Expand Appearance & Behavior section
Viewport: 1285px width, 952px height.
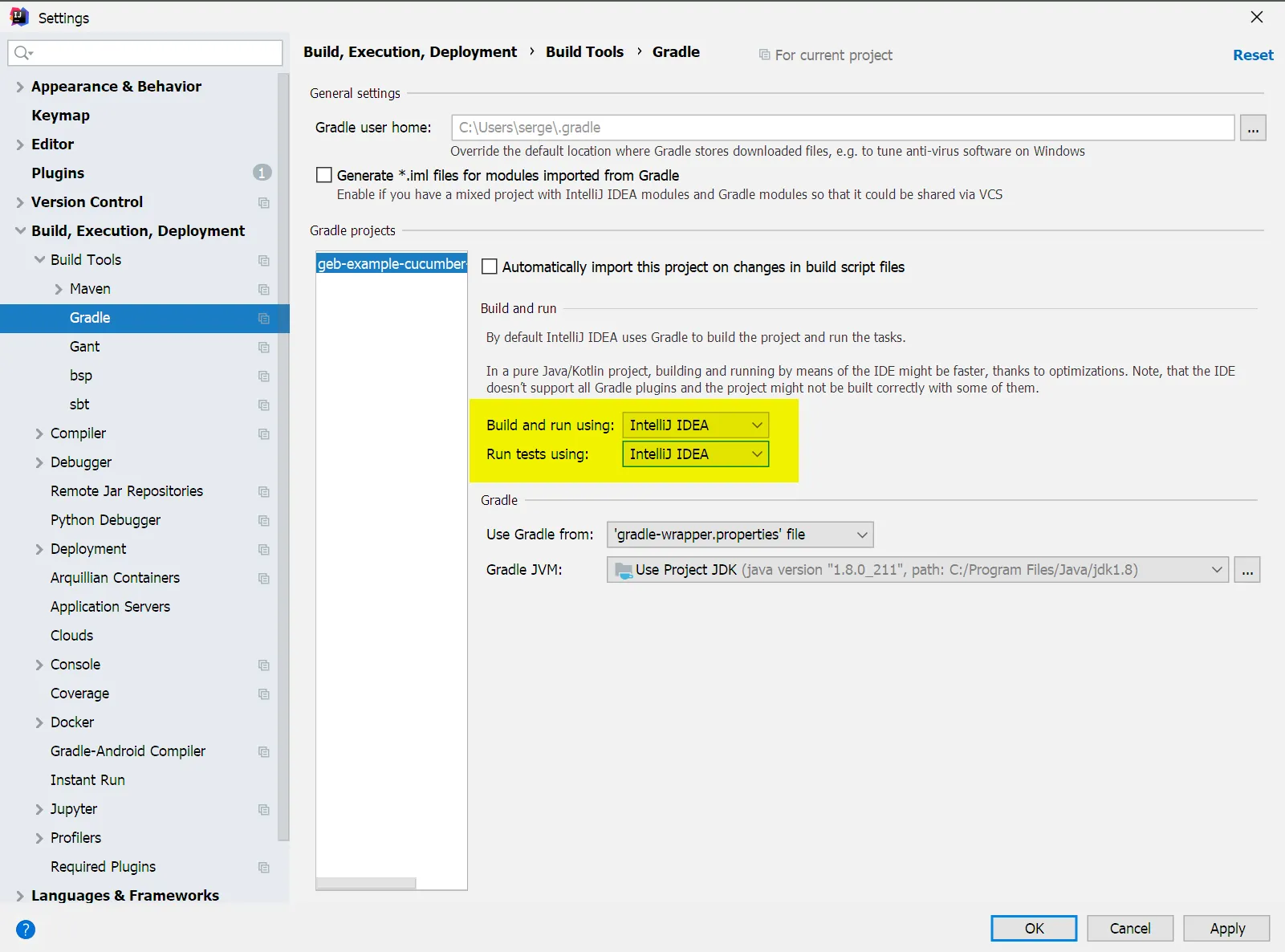coord(20,87)
